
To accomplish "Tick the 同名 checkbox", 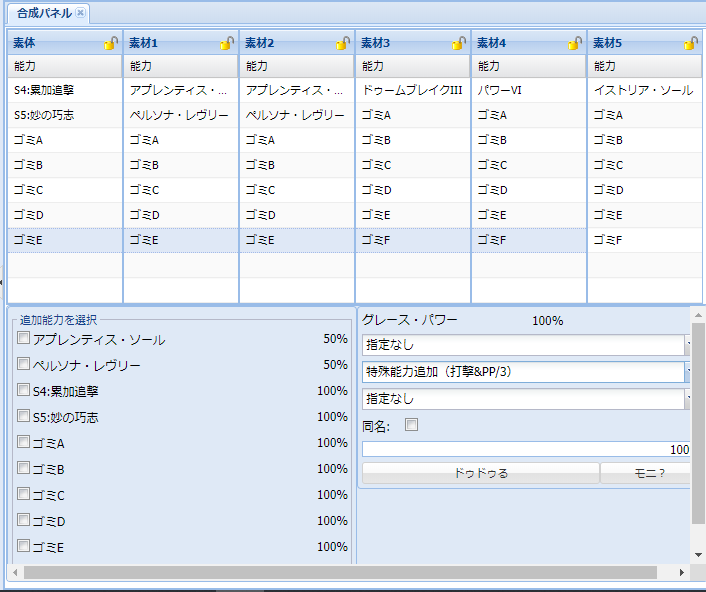I will 411,425.
